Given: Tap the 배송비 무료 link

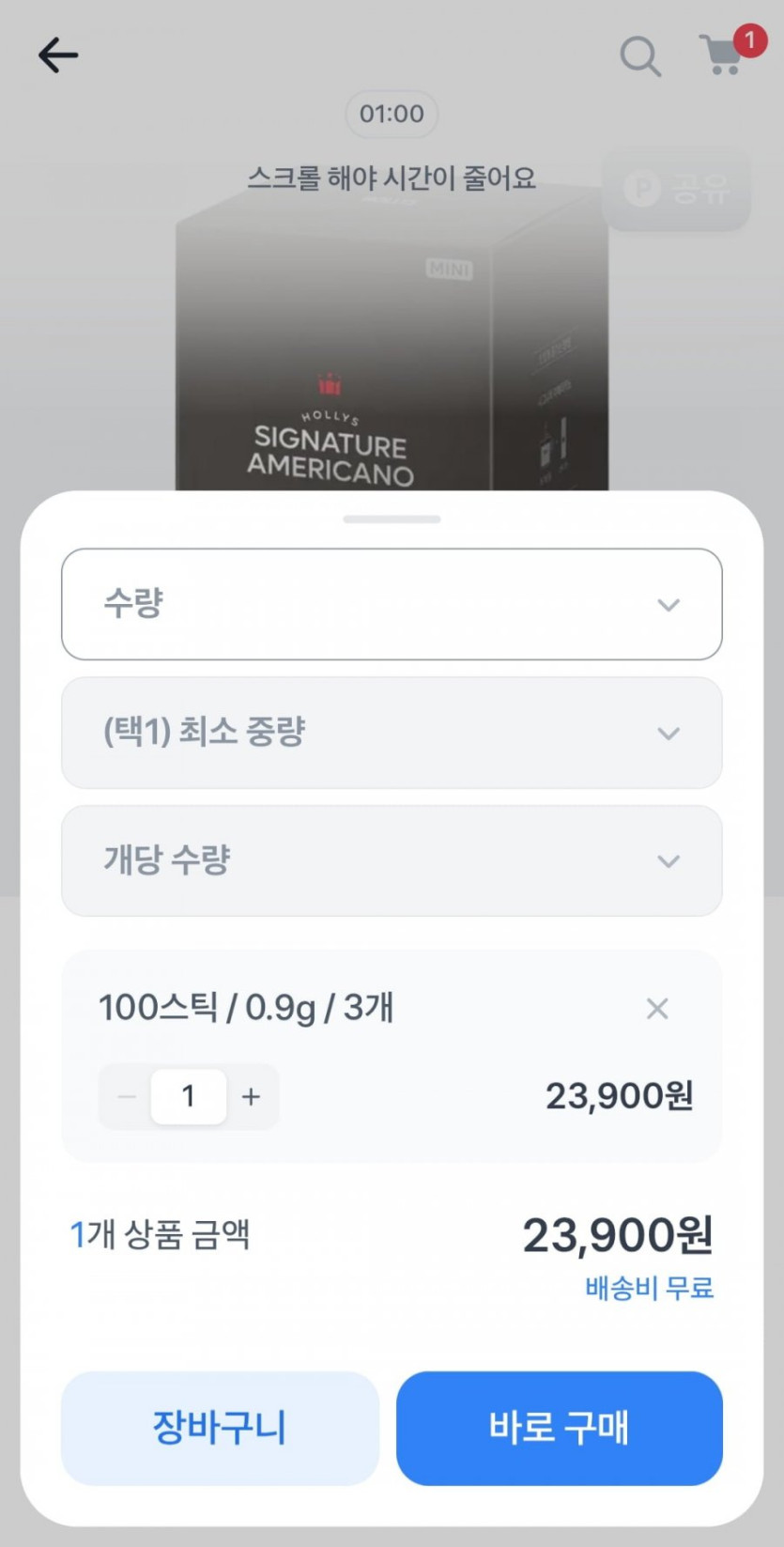Looking at the screenshot, I should [649, 1288].
